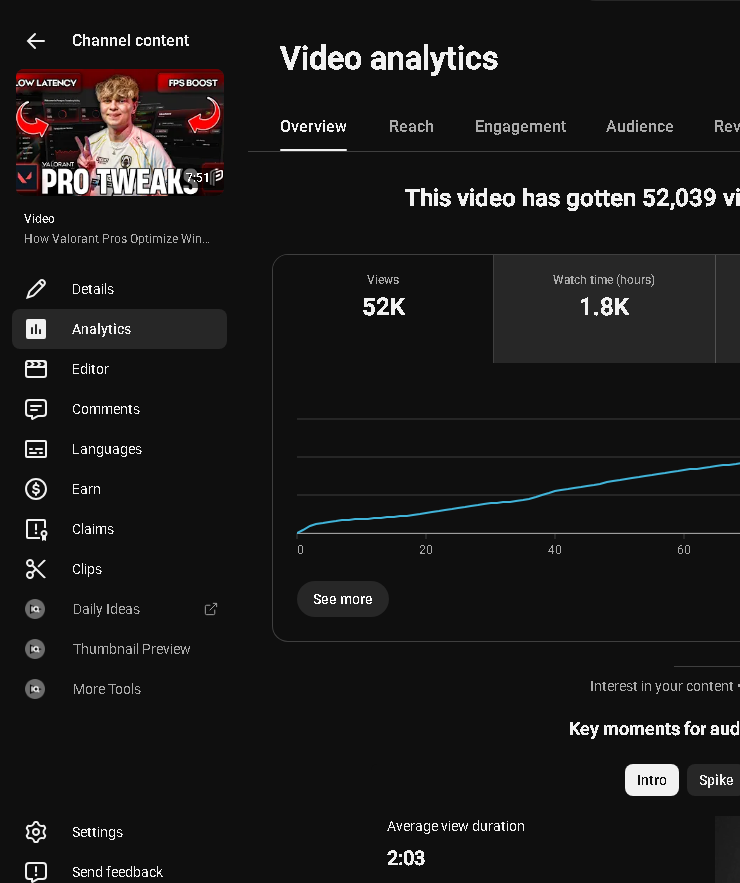Image resolution: width=740 pixels, height=883 pixels.
Task: Switch to the Overview tab
Action: pos(313,127)
